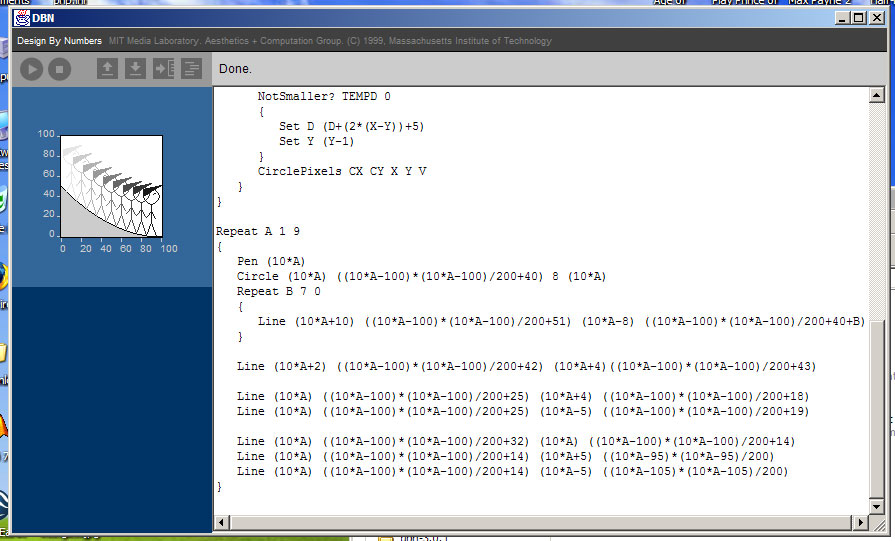895x541 pixels.
Task: Click the editor scrollbar up arrow
Action: tap(877, 95)
